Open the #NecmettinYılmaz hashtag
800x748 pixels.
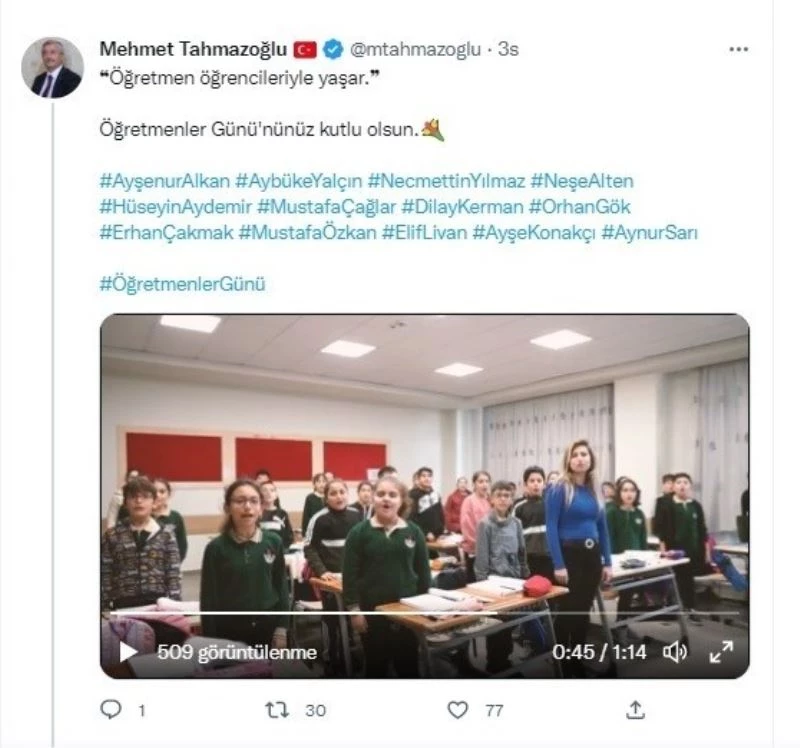[446, 181]
